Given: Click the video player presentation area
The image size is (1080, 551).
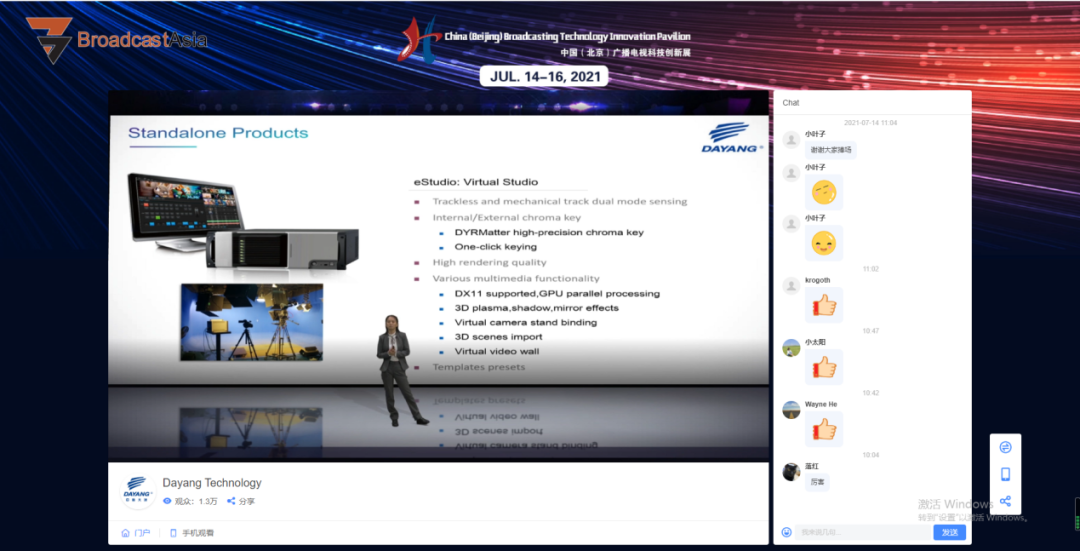Looking at the screenshot, I should 438,276.
